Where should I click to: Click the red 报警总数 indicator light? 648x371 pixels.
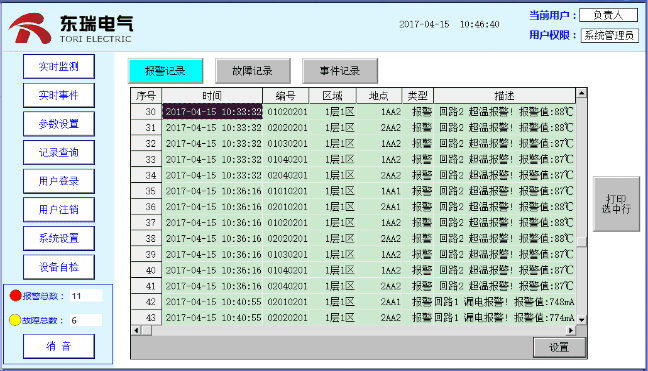click(15, 296)
